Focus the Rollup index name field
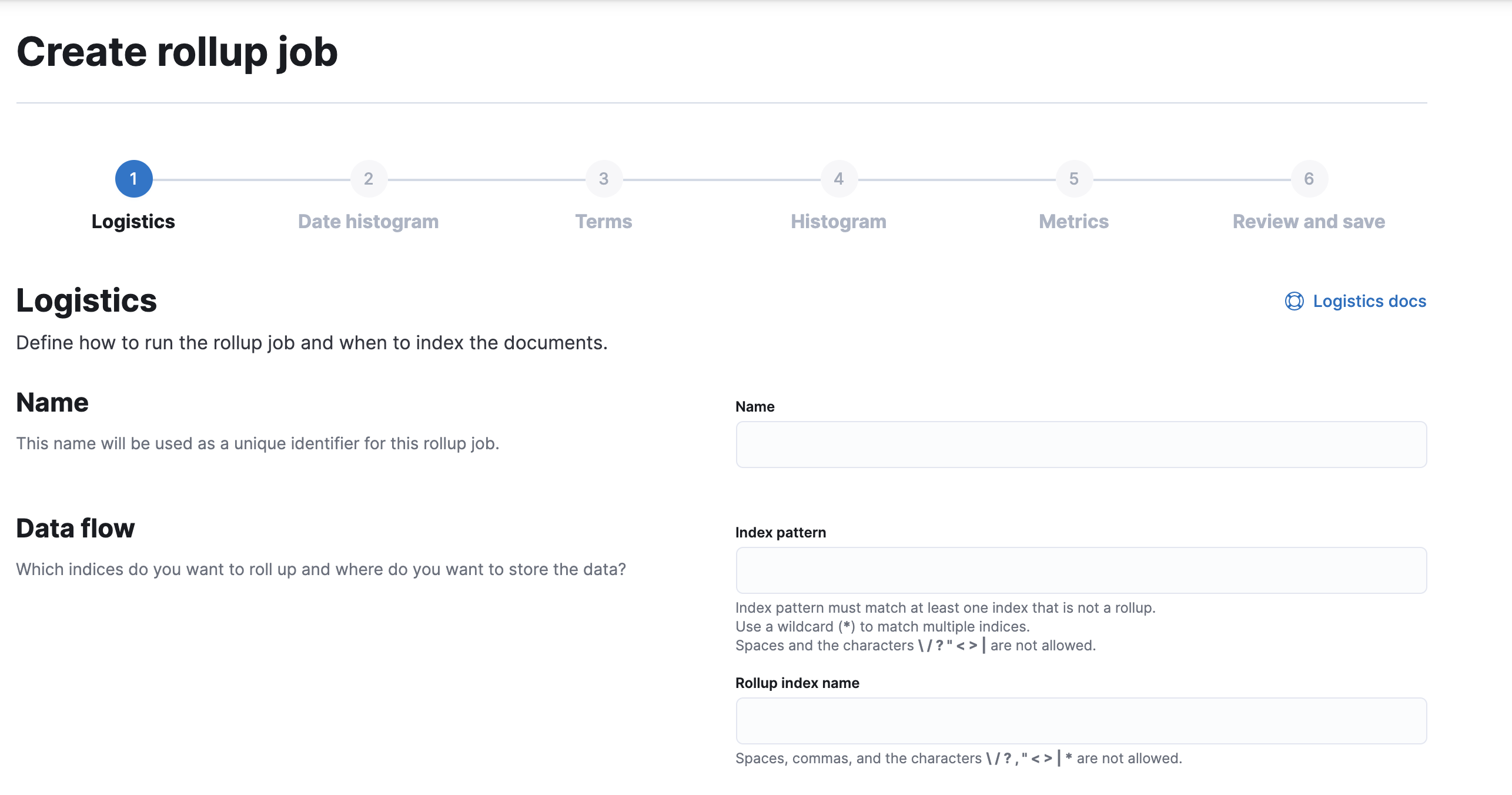This screenshot has height=795, width=1512. click(1081, 721)
